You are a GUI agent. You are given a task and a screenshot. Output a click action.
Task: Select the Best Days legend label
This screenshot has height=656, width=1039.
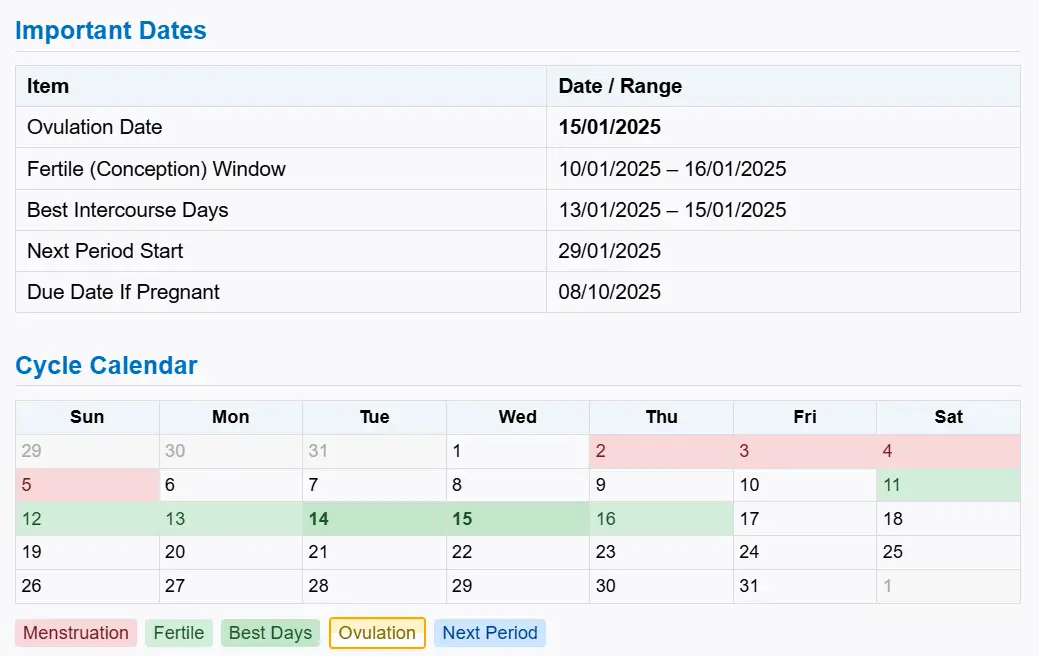[x=270, y=633]
